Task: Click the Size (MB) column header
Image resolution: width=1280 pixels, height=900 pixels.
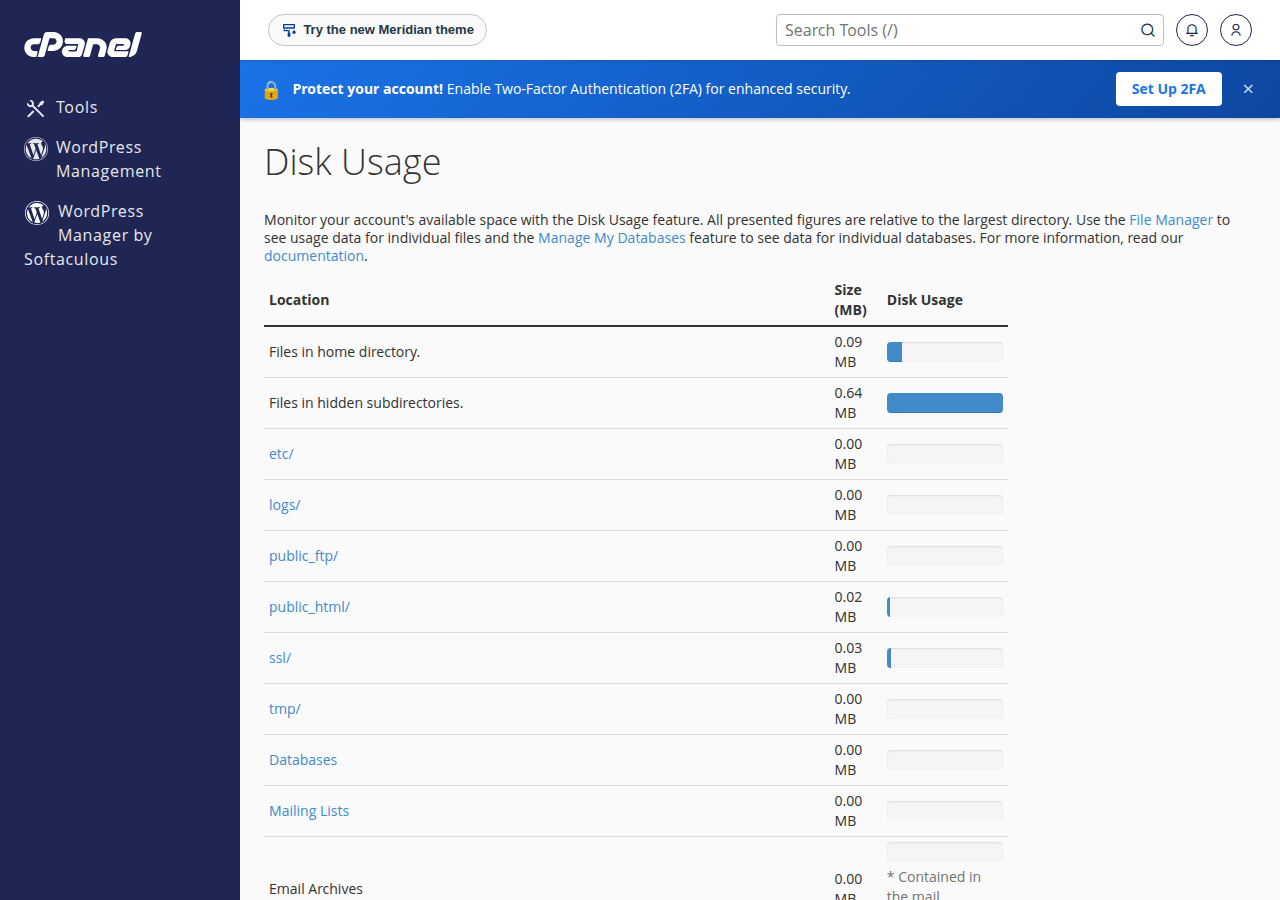Action: point(850,300)
